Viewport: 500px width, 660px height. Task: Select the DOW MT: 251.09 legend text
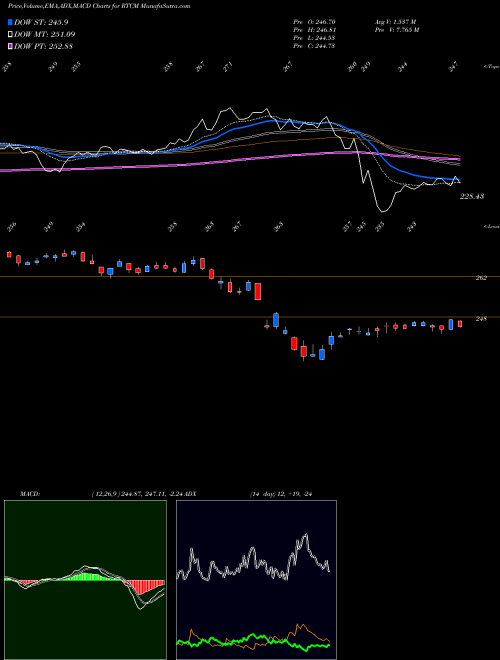pyautogui.click(x=45, y=35)
